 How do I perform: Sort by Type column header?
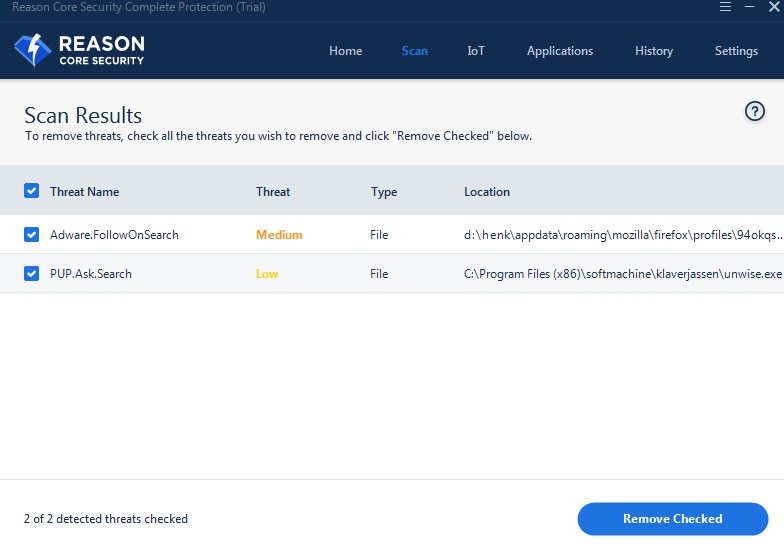[x=384, y=192]
